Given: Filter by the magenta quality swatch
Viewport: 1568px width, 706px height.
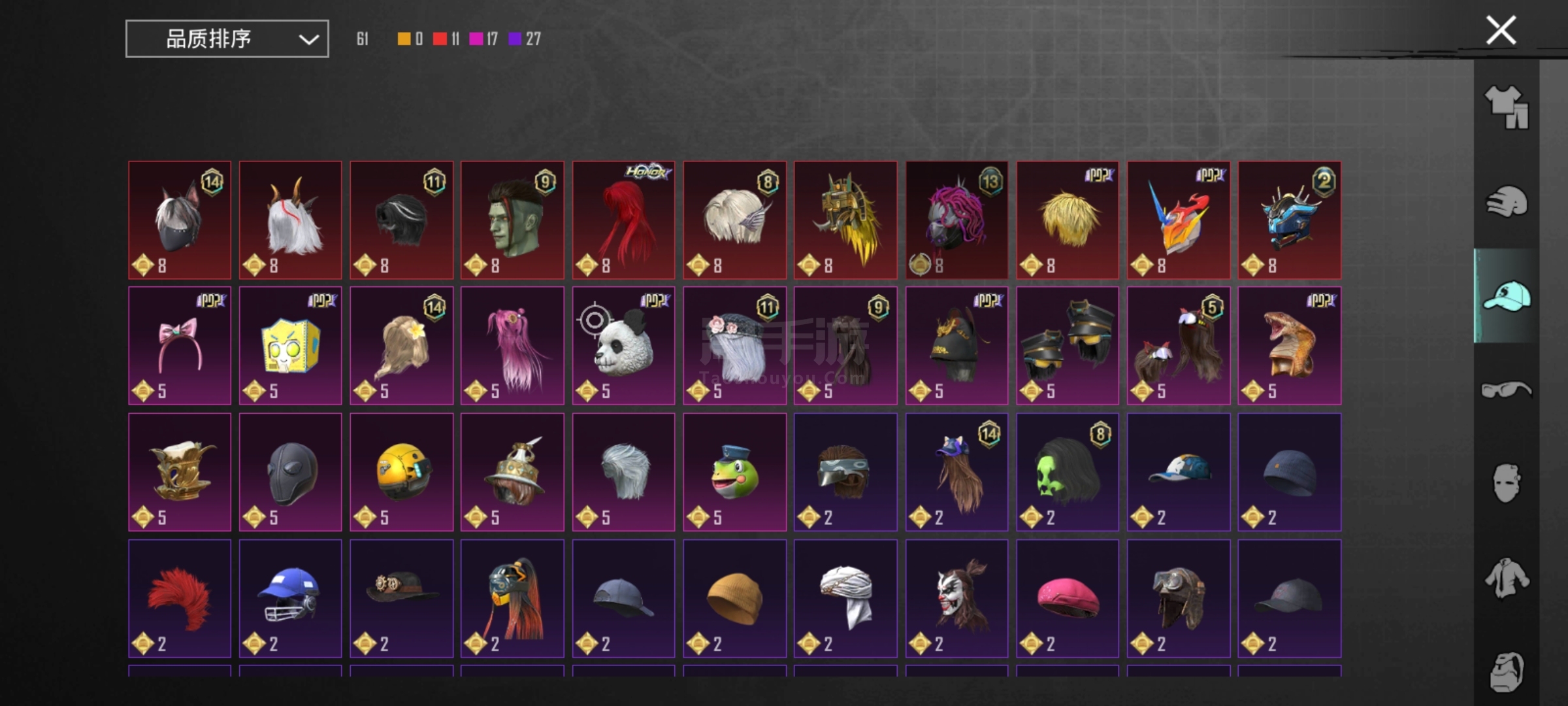Looking at the screenshot, I should pyautogui.click(x=476, y=39).
